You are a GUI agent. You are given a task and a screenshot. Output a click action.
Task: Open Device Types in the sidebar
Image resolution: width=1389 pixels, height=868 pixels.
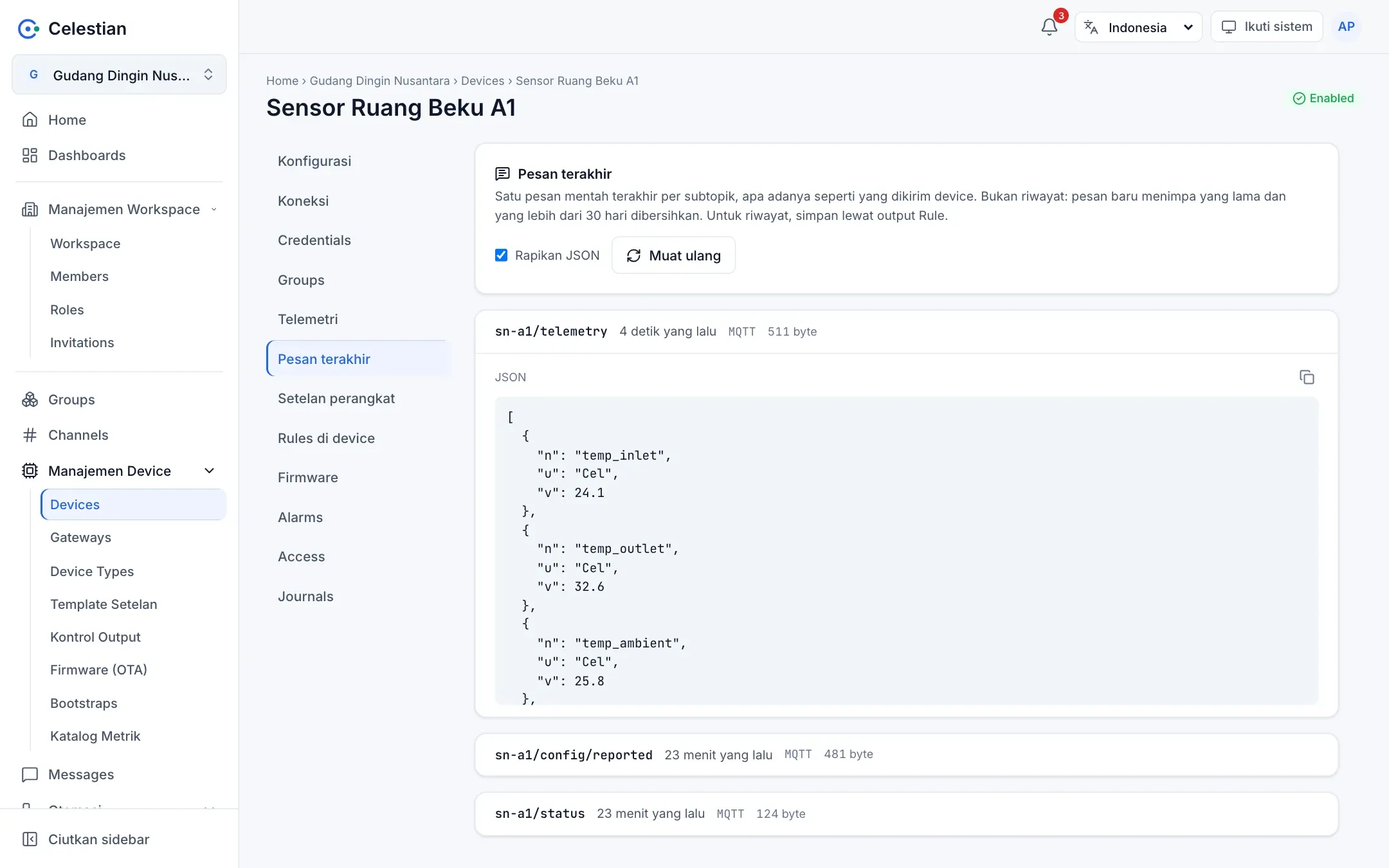133,572
